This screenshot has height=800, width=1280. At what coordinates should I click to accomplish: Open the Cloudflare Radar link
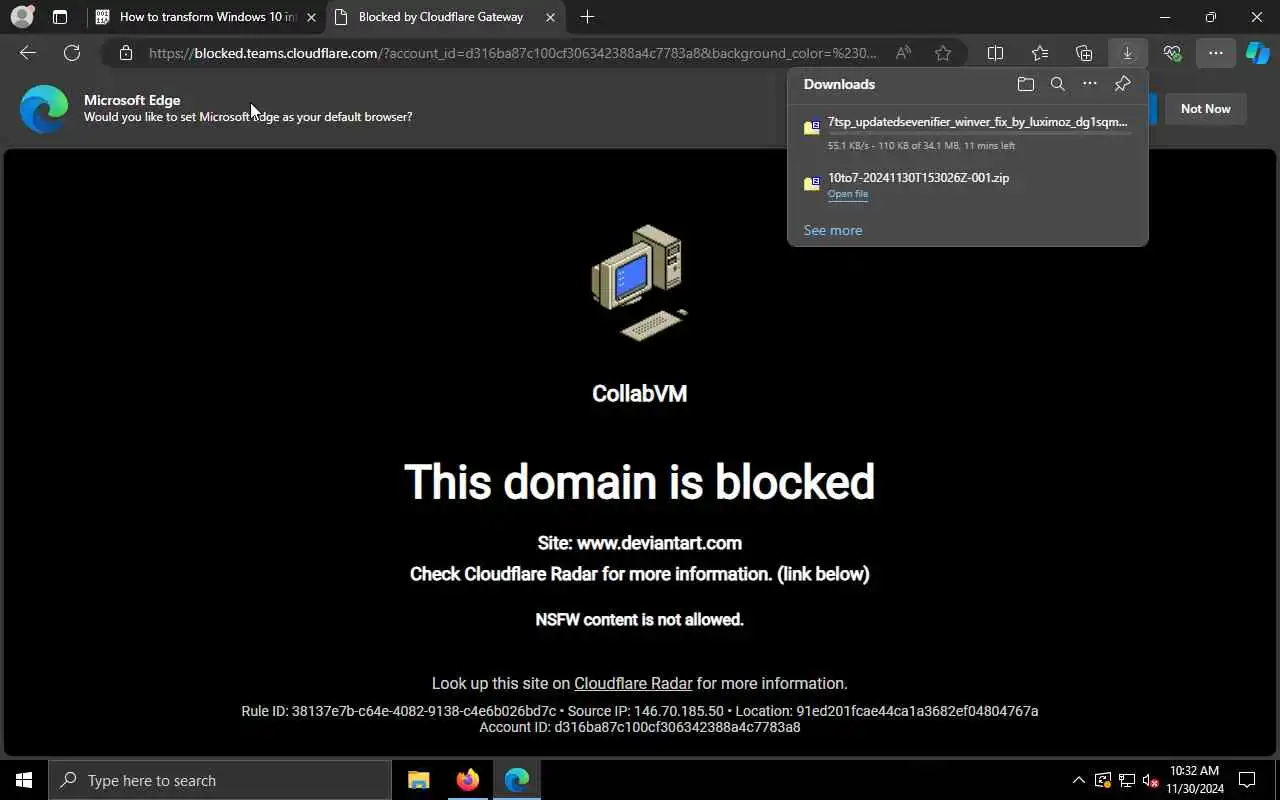coord(633,684)
